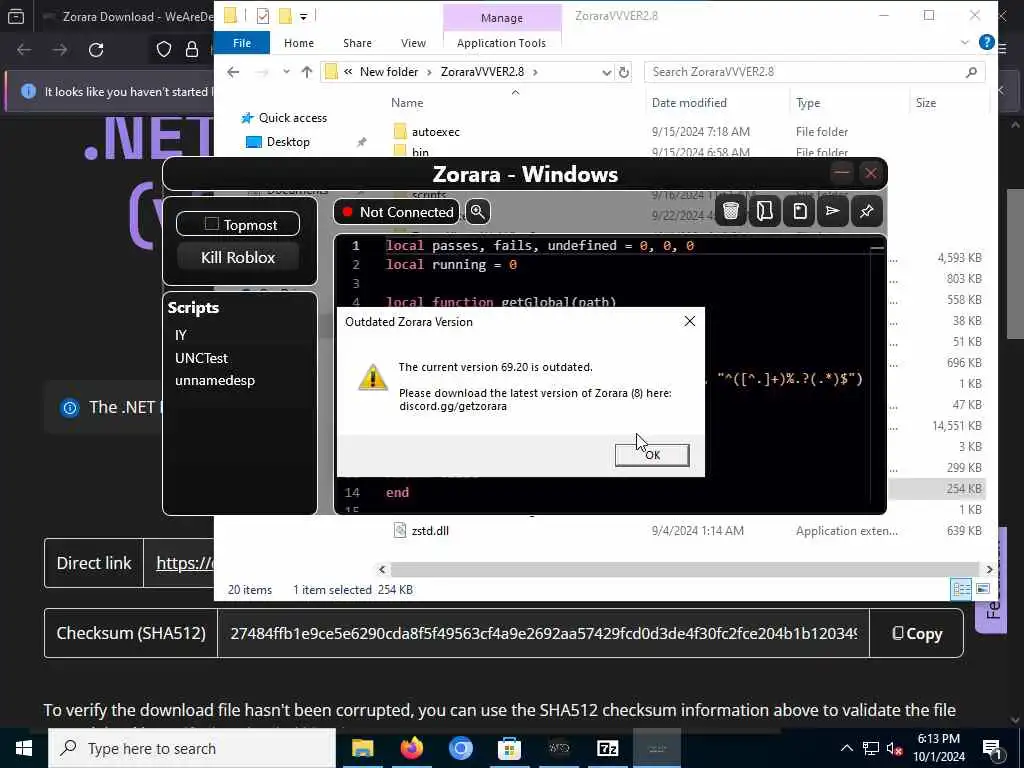Click the quick access toolbar dropdown arrow
The image size is (1024, 768).
click(304, 16)
